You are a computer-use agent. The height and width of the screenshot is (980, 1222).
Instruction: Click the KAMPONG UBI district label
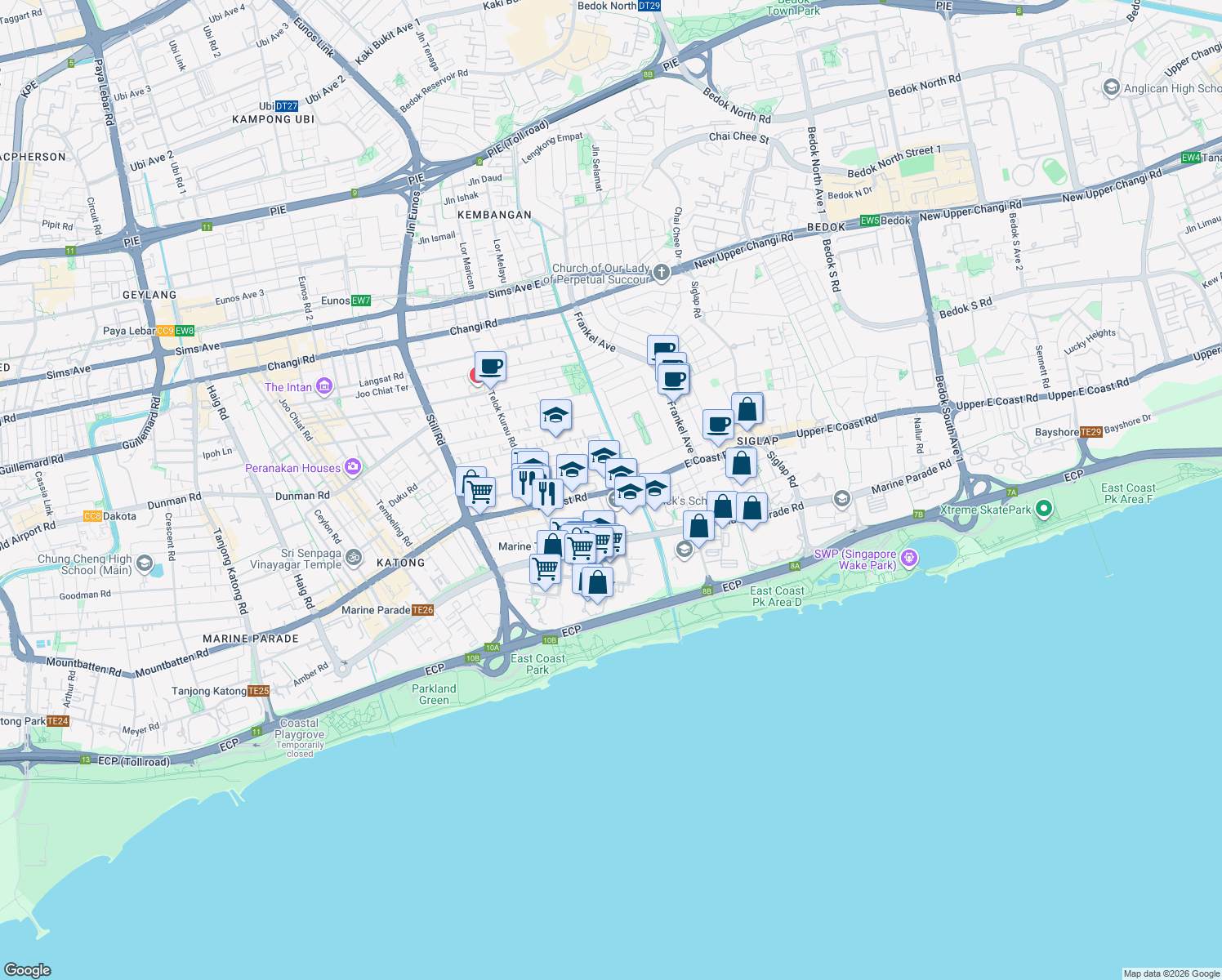tap(273, 119)
